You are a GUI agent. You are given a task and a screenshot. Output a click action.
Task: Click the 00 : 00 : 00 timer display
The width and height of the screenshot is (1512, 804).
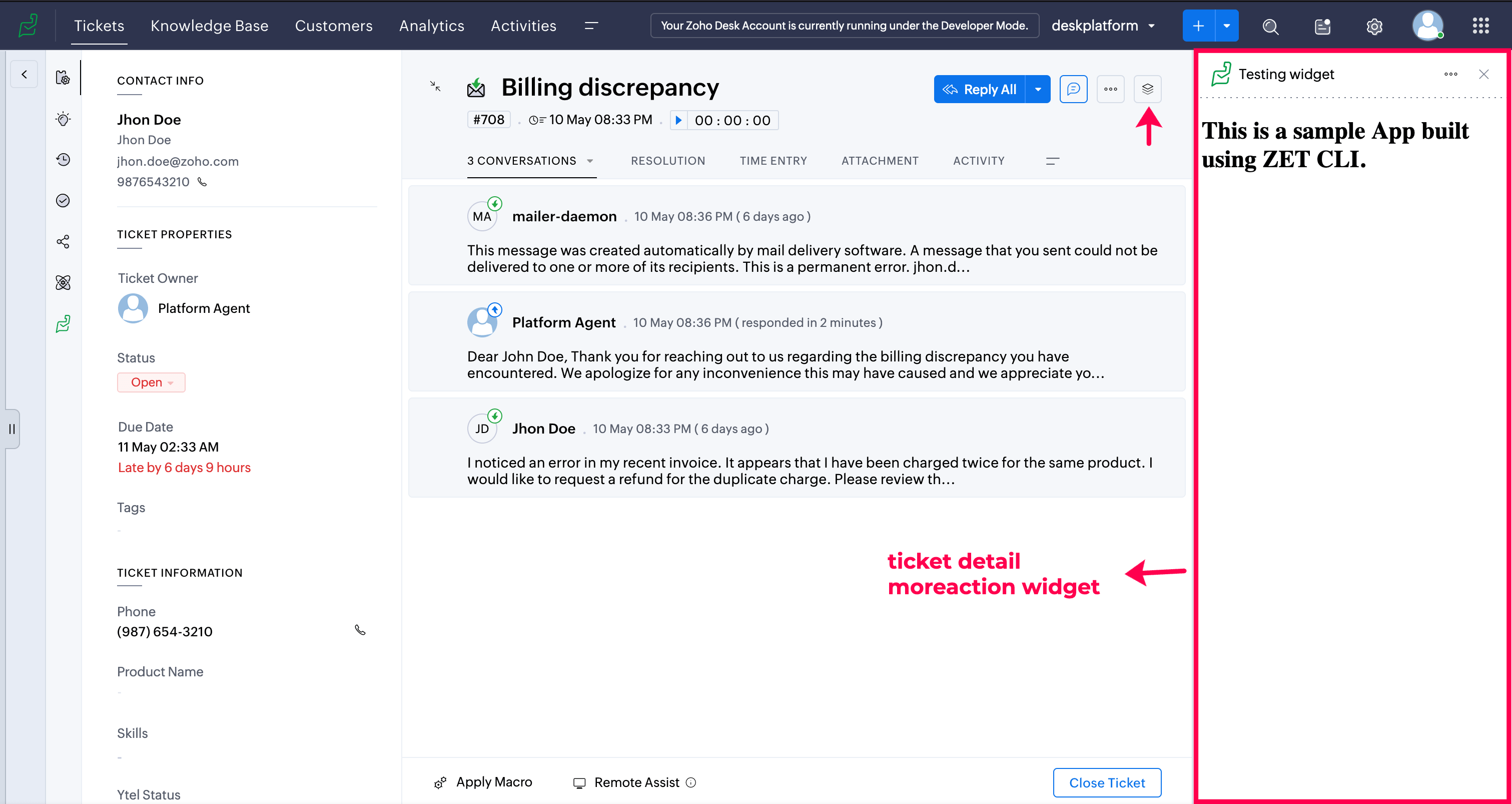[x=732, y=120]
